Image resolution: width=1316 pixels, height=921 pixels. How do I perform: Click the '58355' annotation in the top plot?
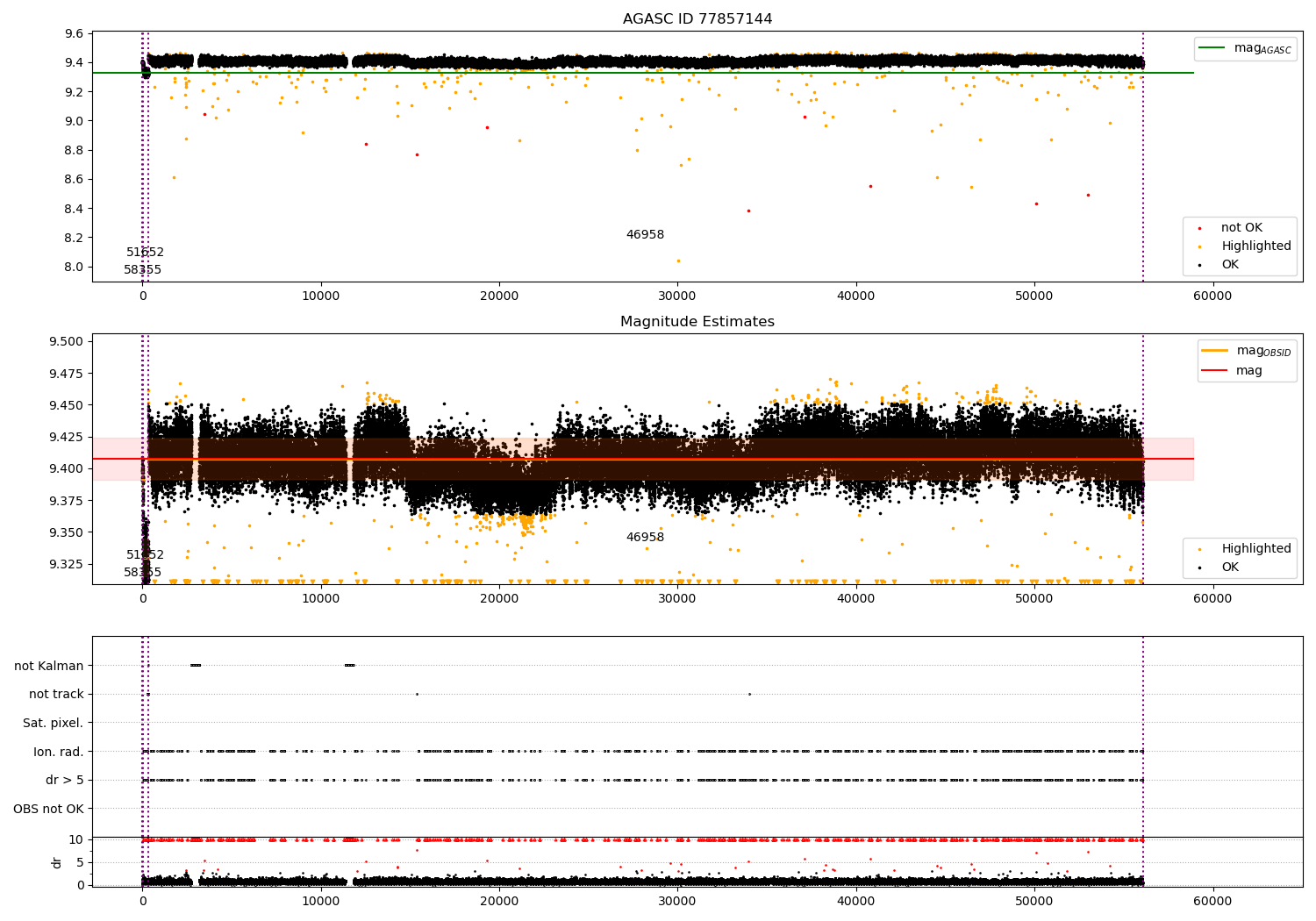(142, 270)
